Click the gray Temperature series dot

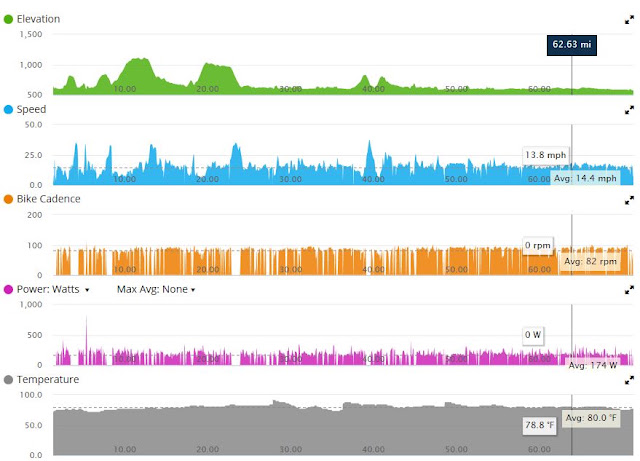tap(8, 380)
